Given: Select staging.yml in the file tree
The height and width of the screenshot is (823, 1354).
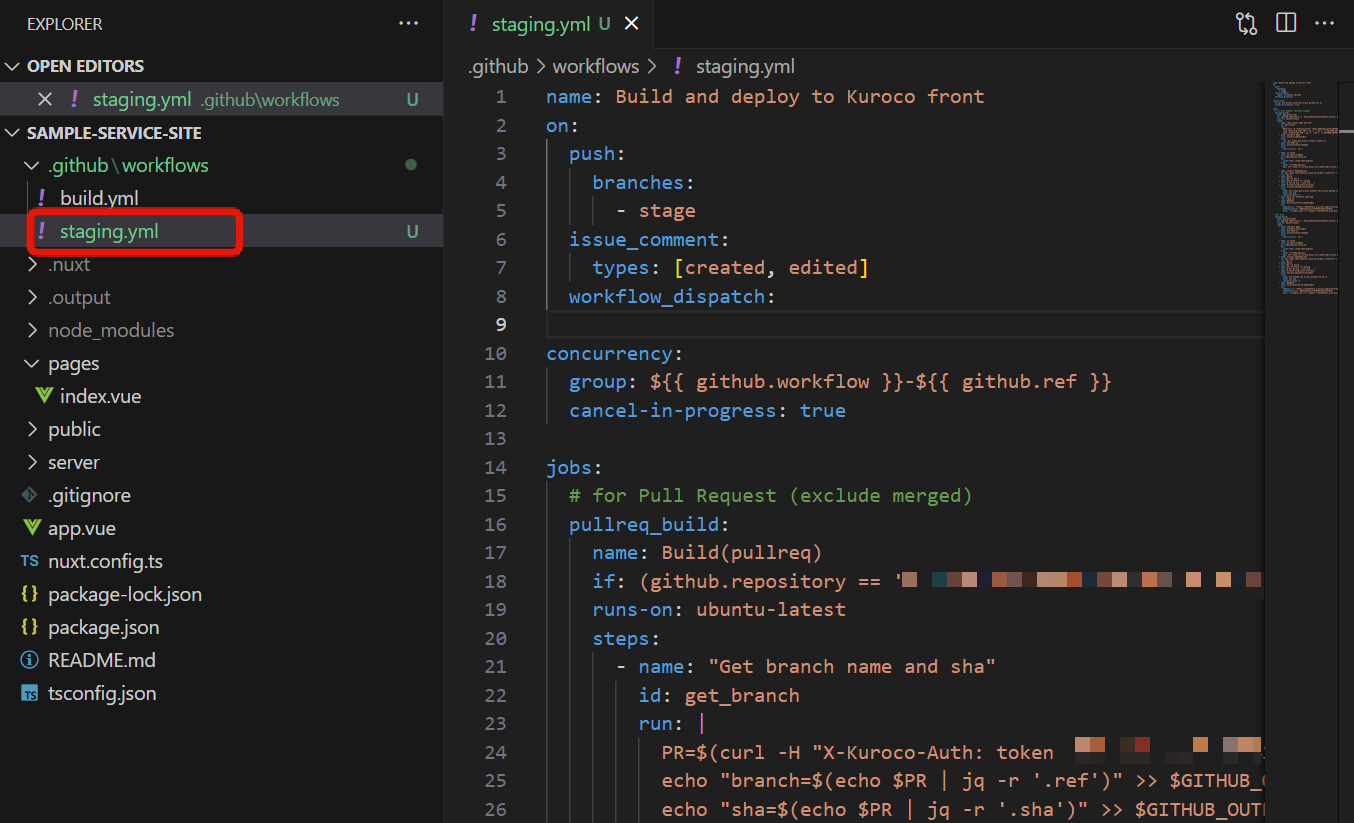Looking at the screenshot, I should (x=109, y=231).
